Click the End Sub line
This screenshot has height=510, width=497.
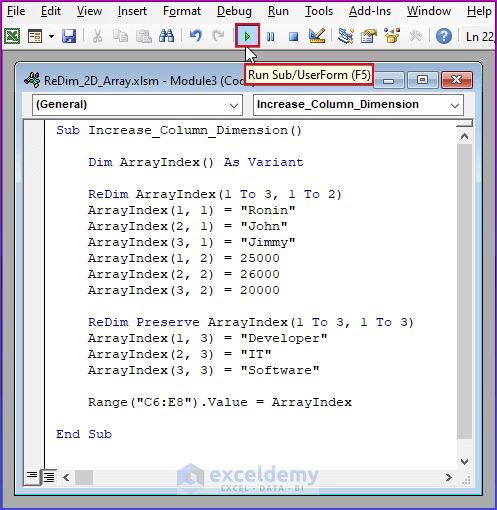(84, 434)
